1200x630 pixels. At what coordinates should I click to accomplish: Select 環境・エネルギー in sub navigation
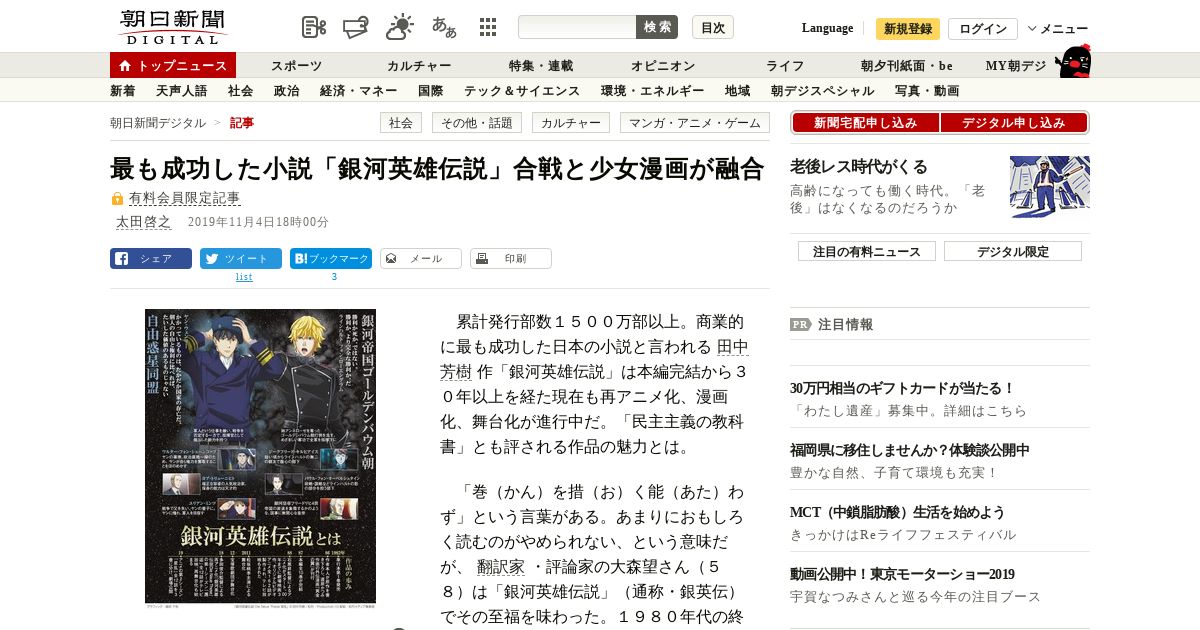point(652,91)
